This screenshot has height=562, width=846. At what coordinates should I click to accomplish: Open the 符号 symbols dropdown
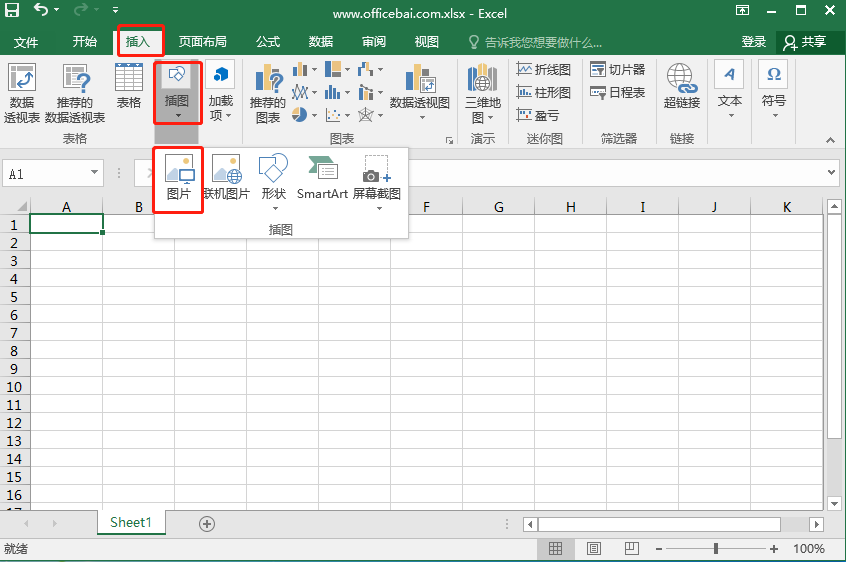pos(774,91)
